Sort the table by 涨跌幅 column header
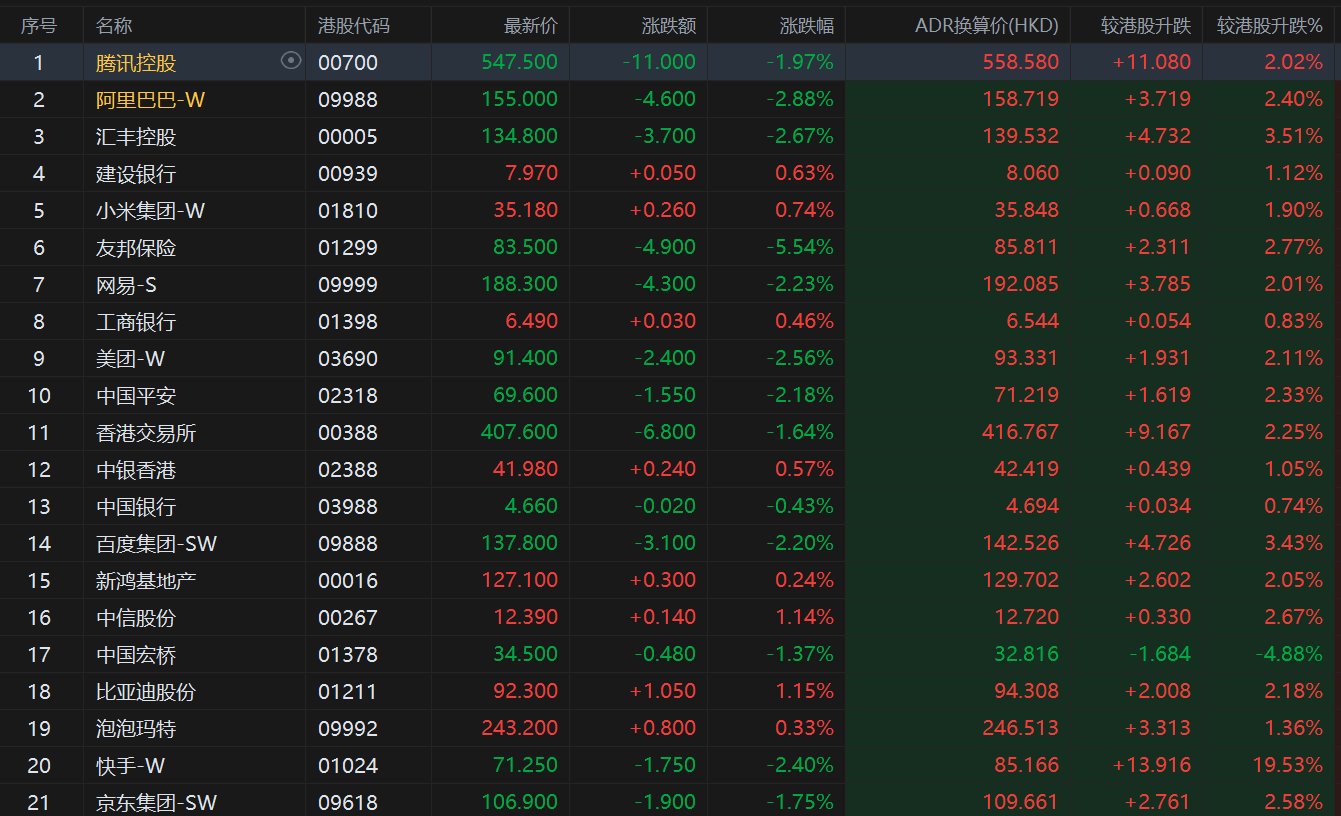 pos(806,26)
